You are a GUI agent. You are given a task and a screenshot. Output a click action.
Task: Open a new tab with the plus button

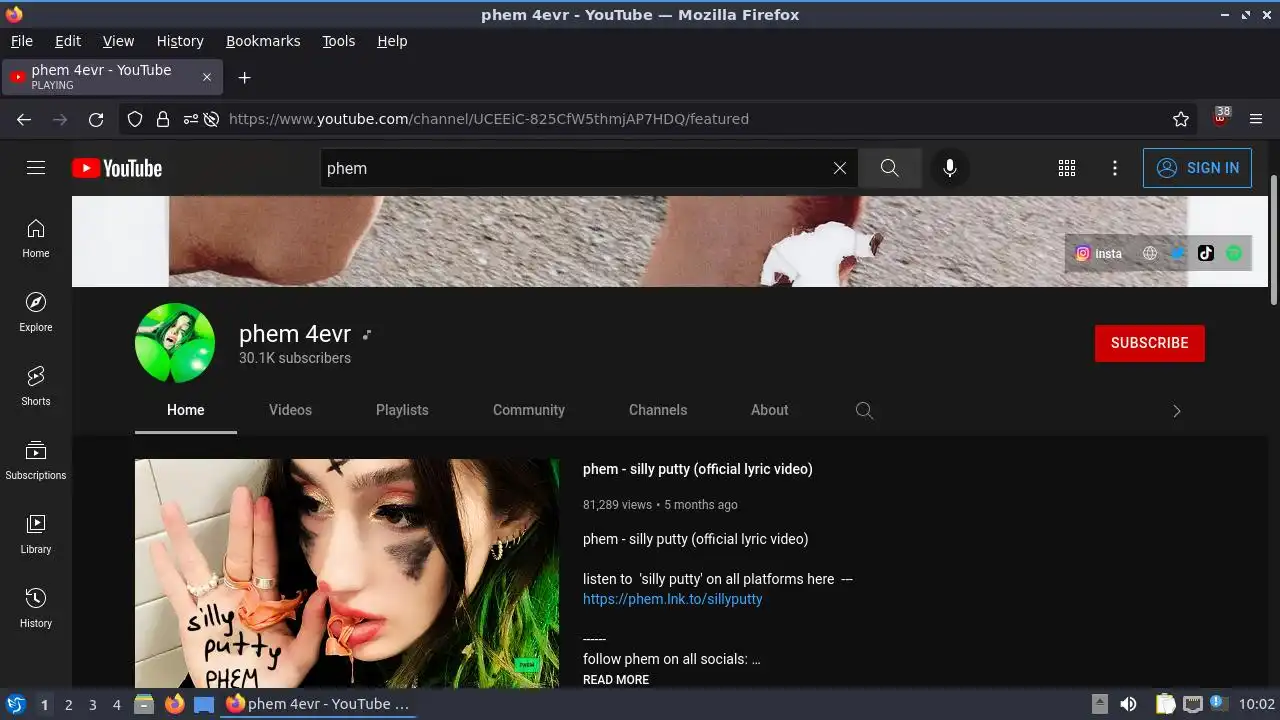244,77
